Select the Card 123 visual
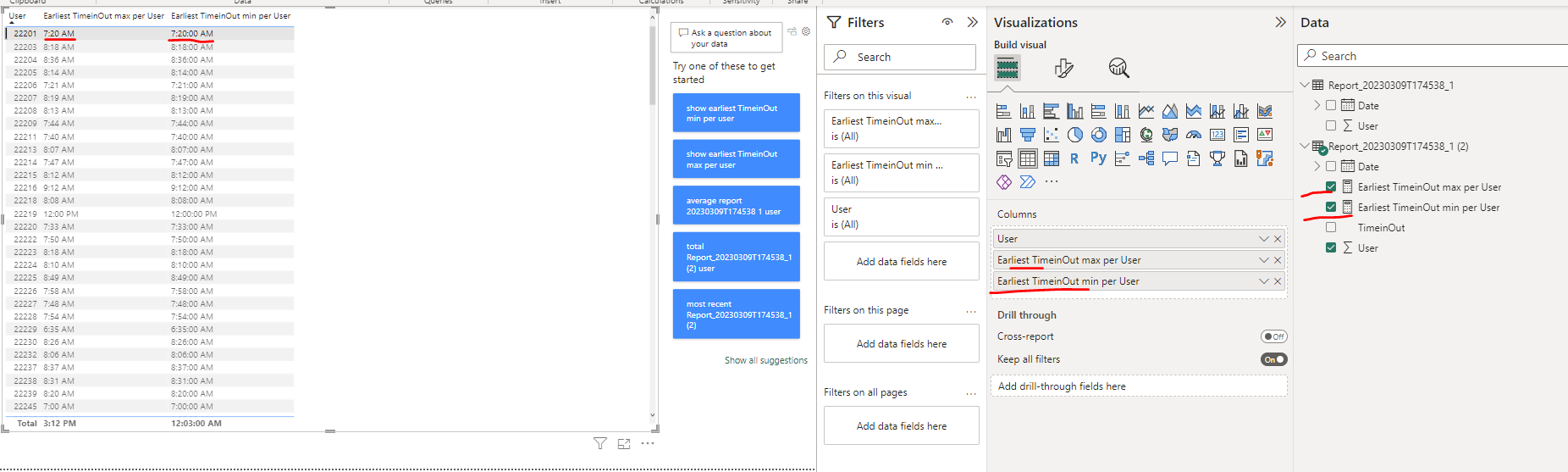 click(1217, 135)
